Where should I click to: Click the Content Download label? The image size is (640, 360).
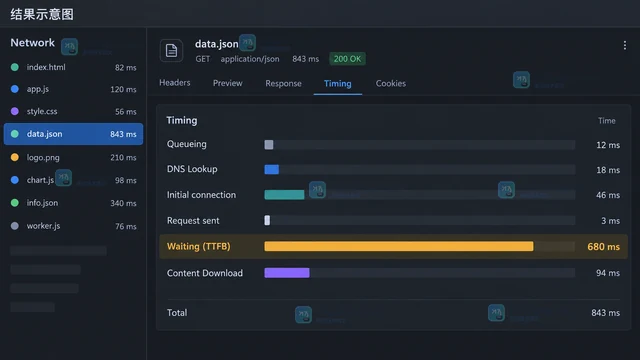pos(204,273)
